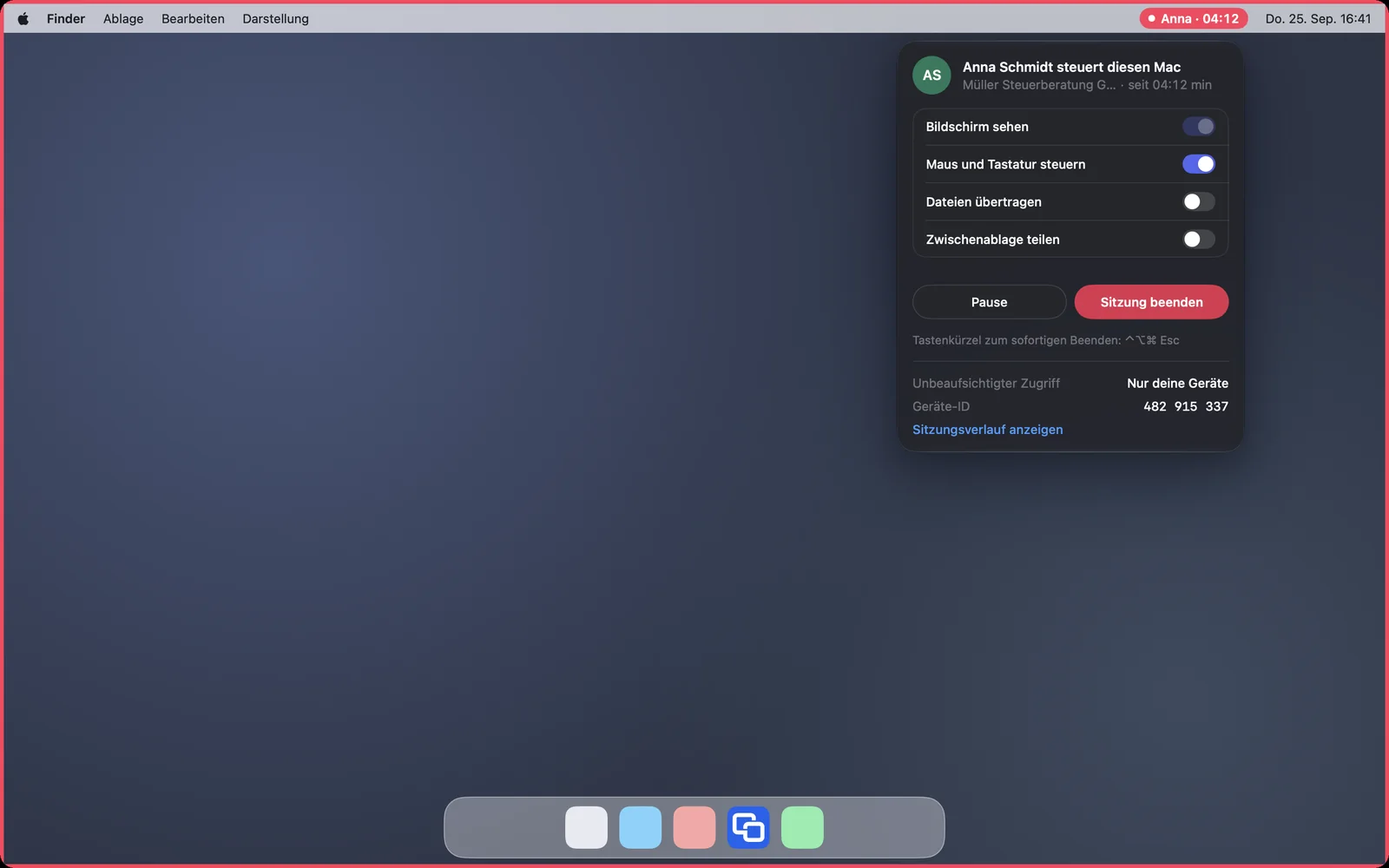The image size is (1389, 868).
Task: Turn on Zwischenablage teilen
Action: [x=1198, y=239]
